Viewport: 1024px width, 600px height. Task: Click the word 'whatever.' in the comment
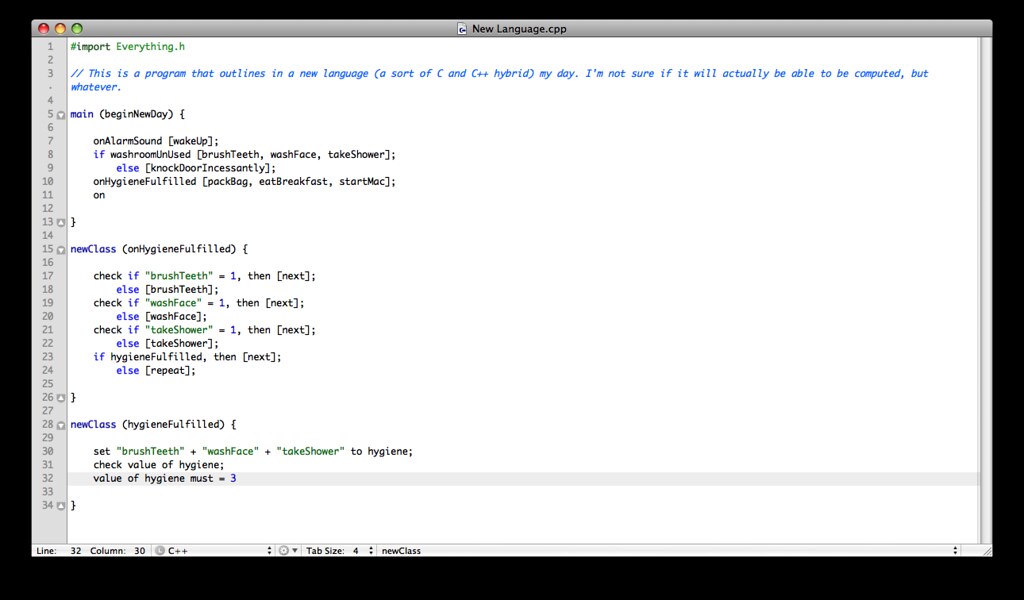96,87
